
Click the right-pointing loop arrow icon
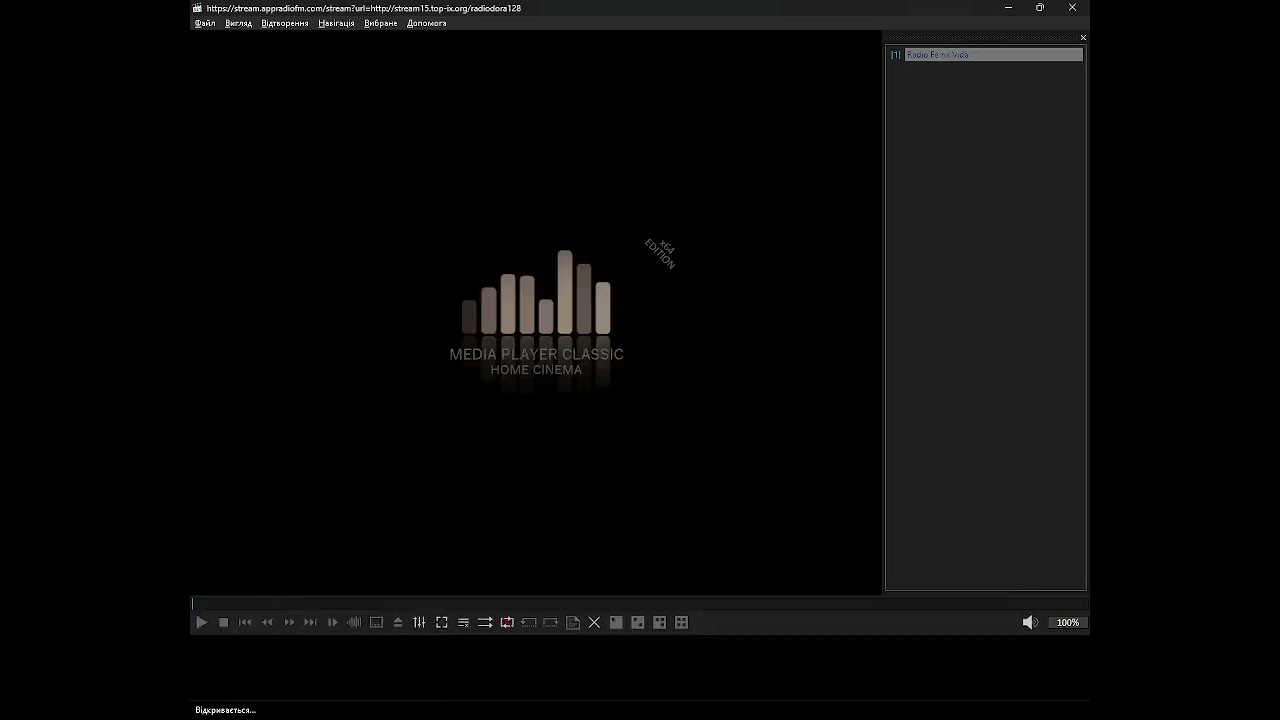551,622
